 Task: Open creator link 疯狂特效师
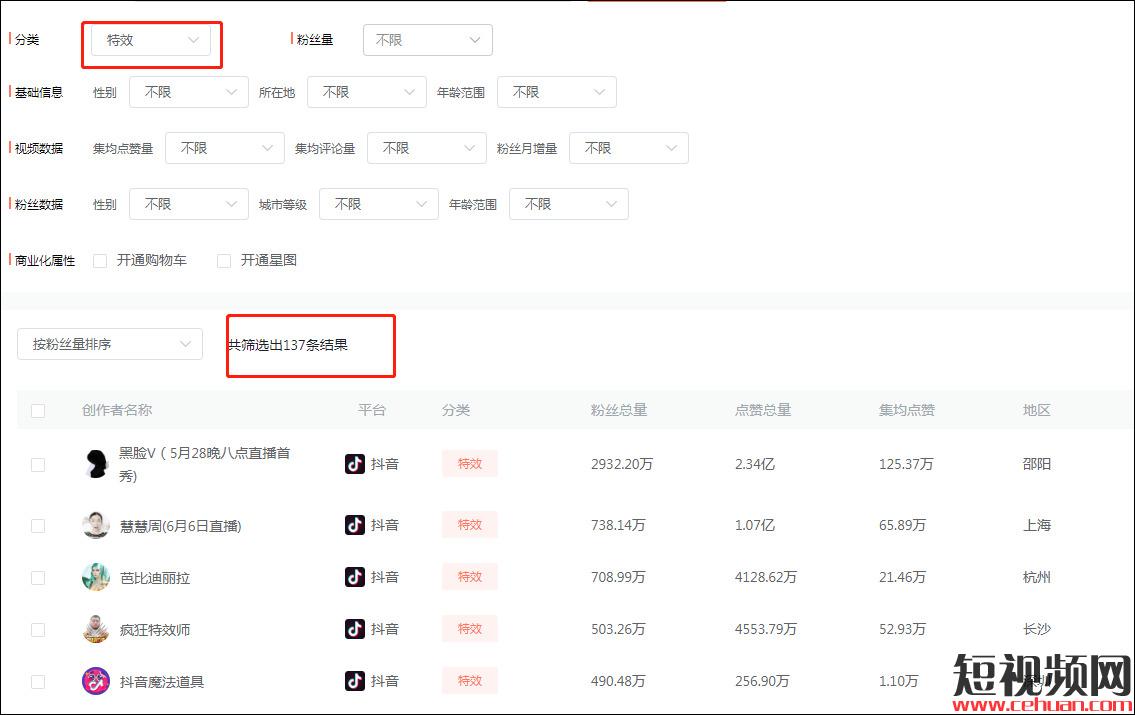155,630
